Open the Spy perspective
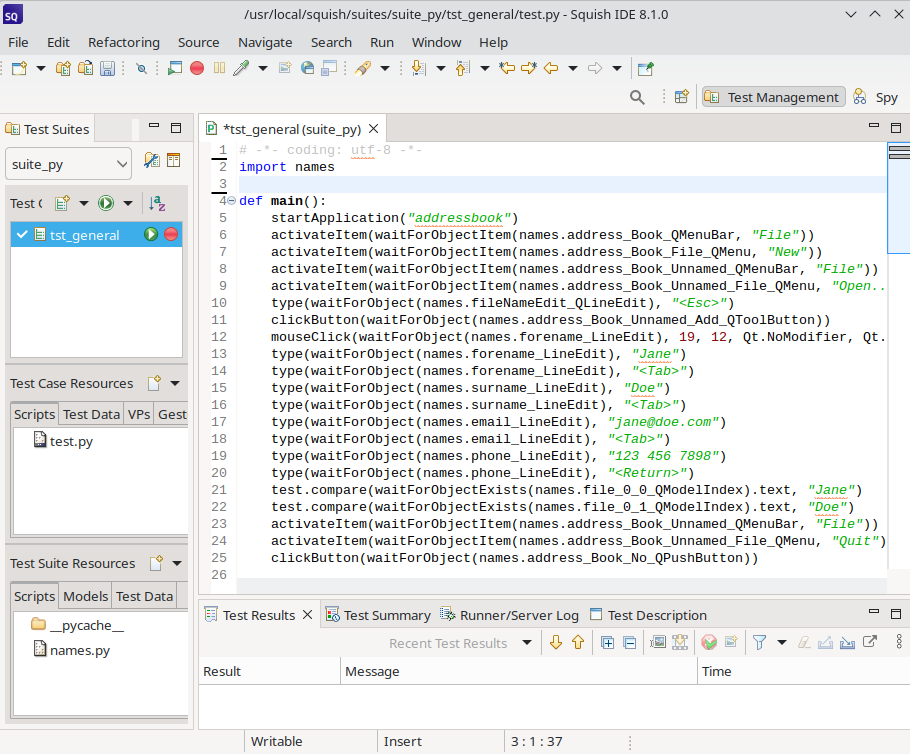910x754 pixels. click(876, 97)
